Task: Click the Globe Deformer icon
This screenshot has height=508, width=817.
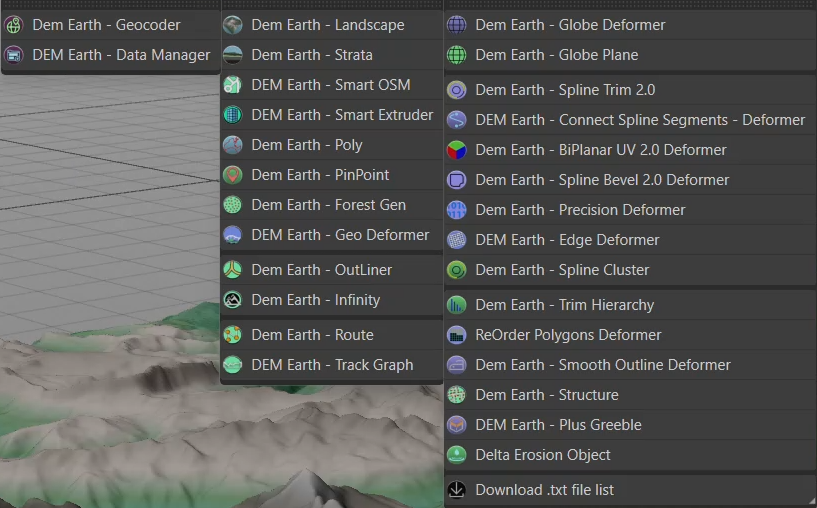Action: tap(457, 25)
